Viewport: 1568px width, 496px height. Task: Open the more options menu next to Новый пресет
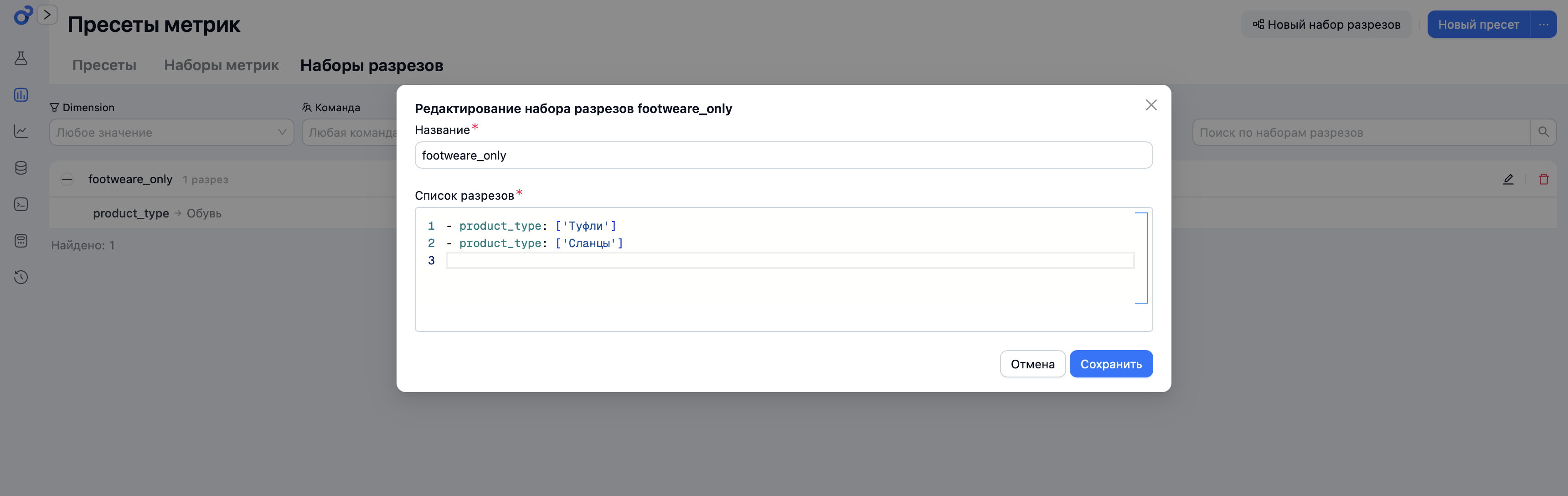(x=1544, y=24)
